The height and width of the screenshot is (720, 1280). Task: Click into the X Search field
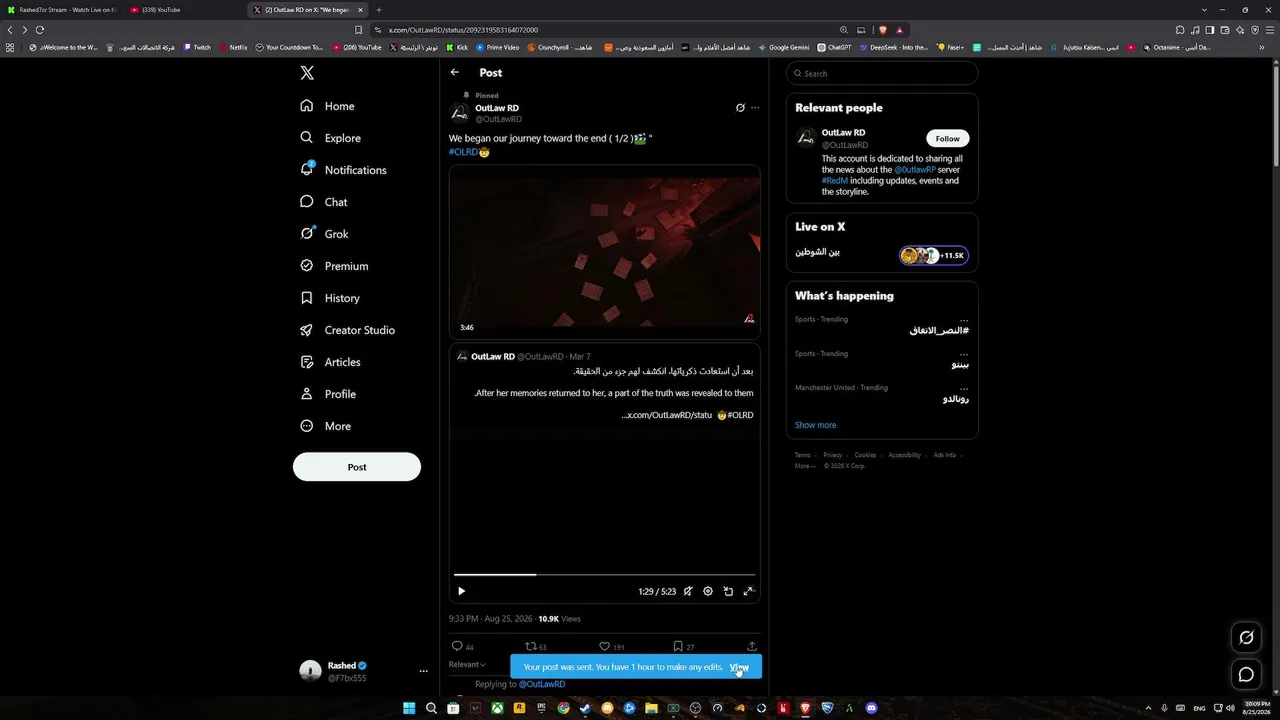(x=882, y=73)
